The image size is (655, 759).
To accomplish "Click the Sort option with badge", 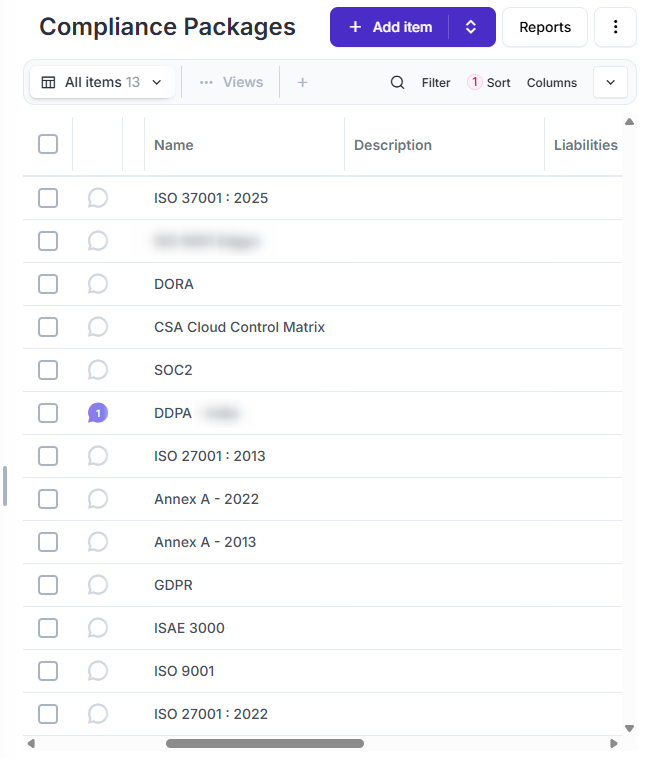I will pos(488,82).
